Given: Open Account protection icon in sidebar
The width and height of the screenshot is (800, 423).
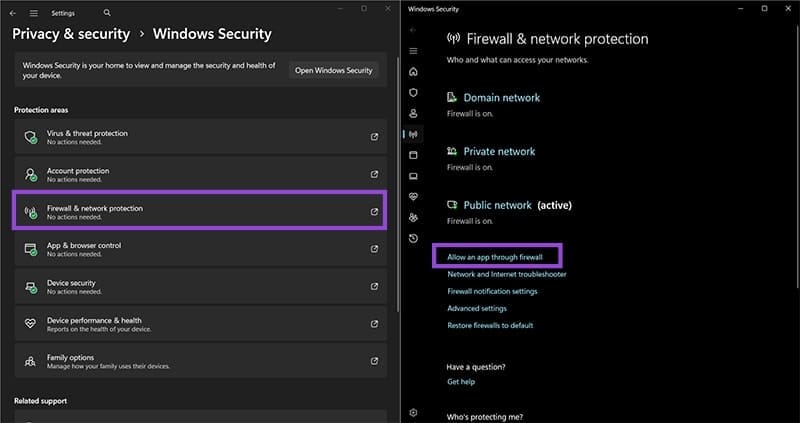Looking at the screenshot, I should (x=413, y=113).
